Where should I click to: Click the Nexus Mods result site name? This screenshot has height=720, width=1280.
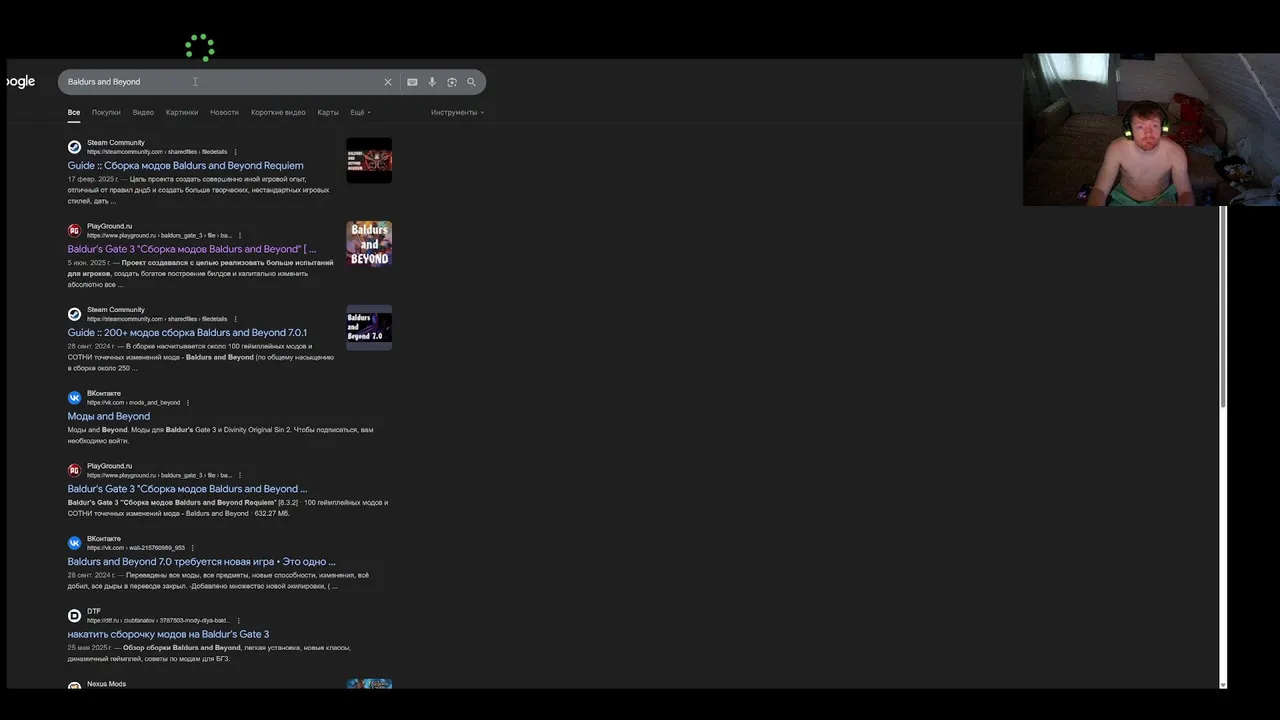click(106, 684)
